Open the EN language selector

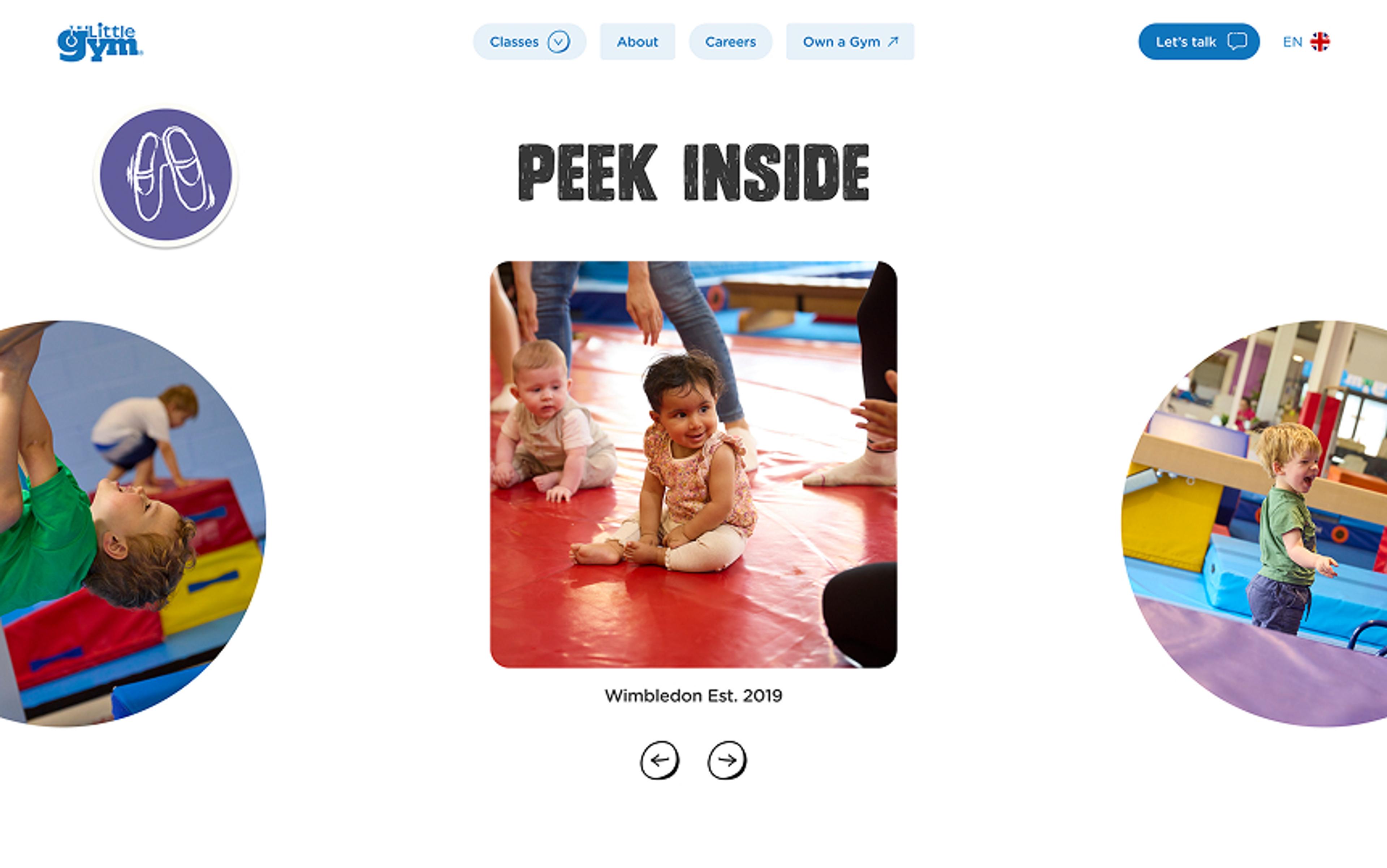(x=1306, y=42)
